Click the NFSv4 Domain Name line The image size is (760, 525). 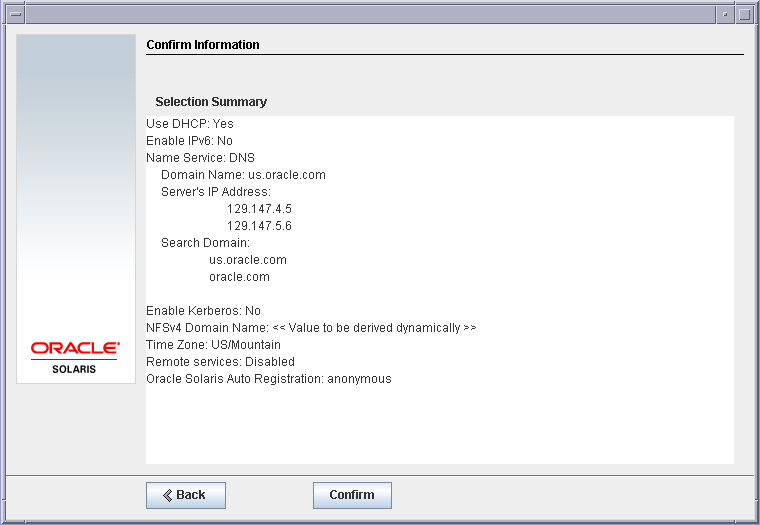pyautogui.click(x=311, y=328)
